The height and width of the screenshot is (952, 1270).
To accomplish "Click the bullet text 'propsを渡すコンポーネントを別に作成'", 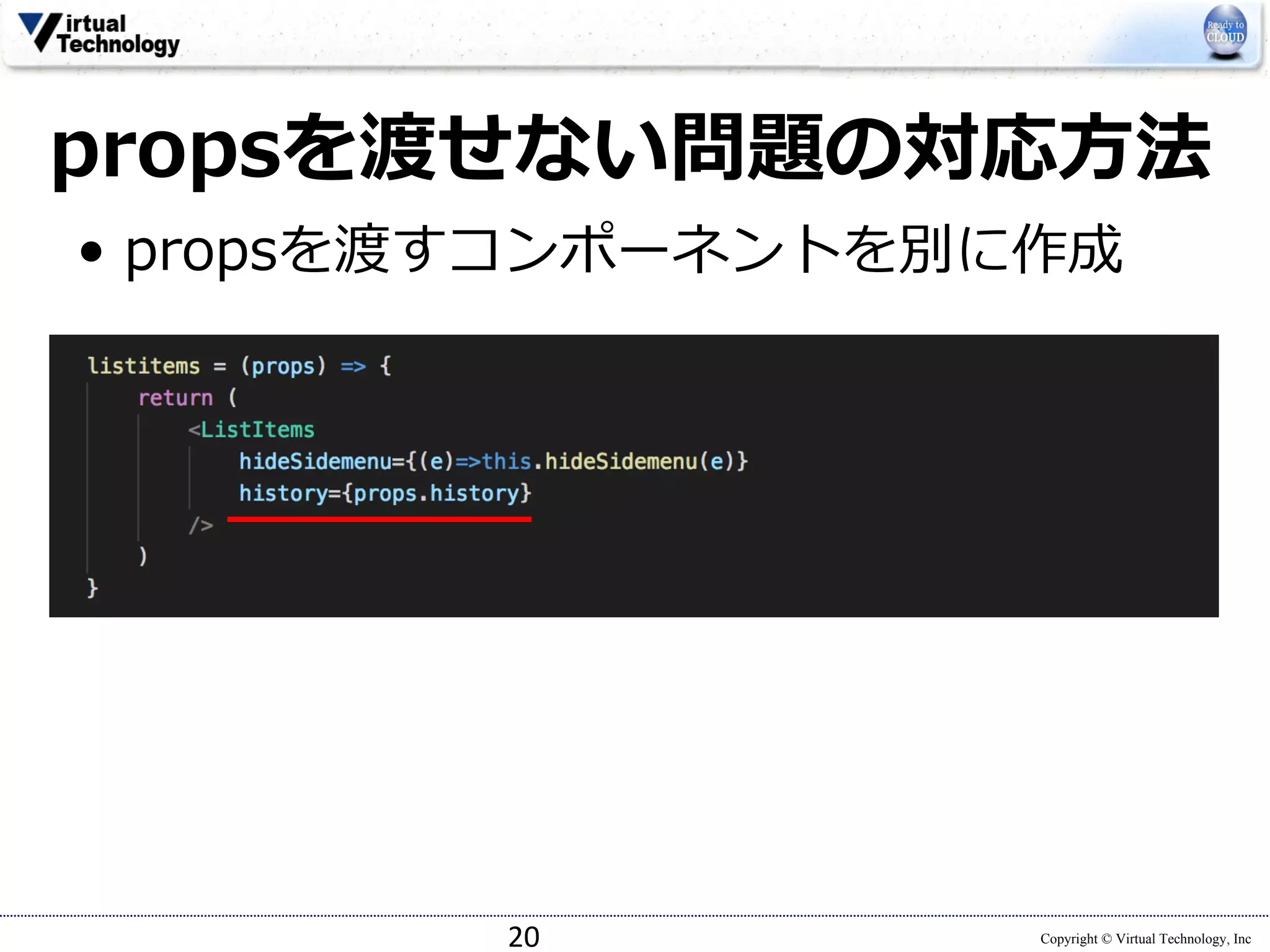I will [x=624, y=250].
